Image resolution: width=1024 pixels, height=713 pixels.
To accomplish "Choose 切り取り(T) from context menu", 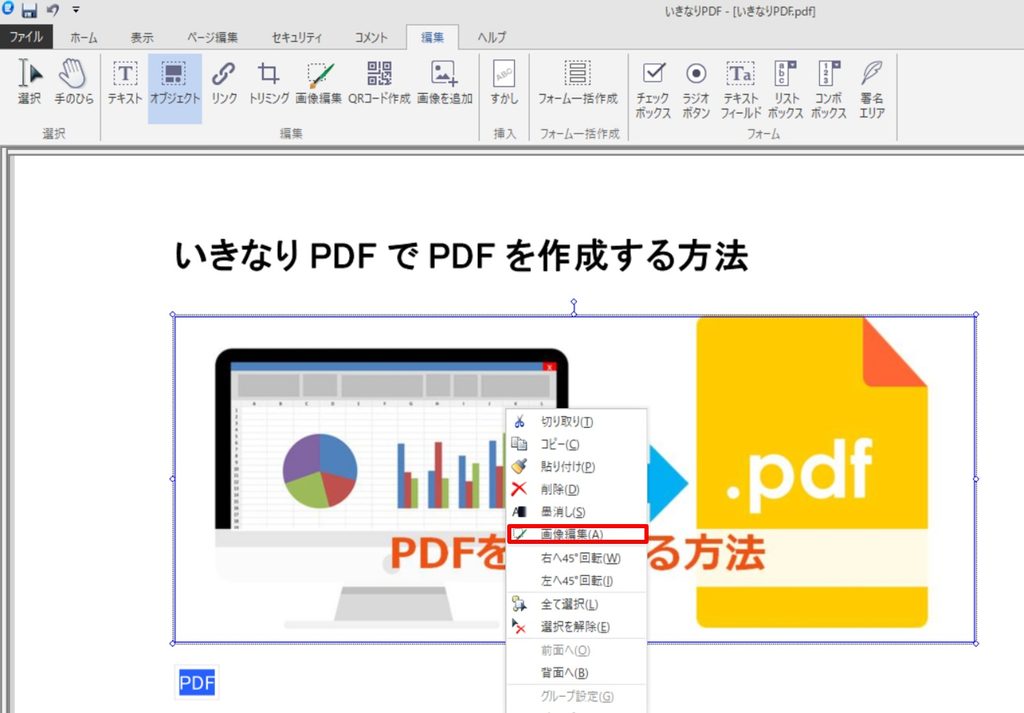I will click(577, 422).
